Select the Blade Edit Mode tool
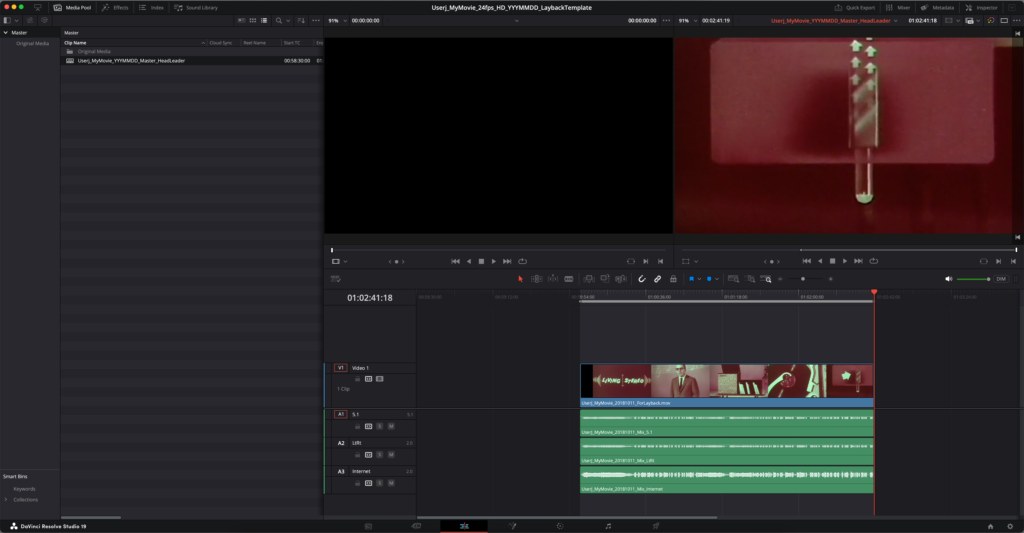Screen dimensions: 1024x533 pos(569,279)
